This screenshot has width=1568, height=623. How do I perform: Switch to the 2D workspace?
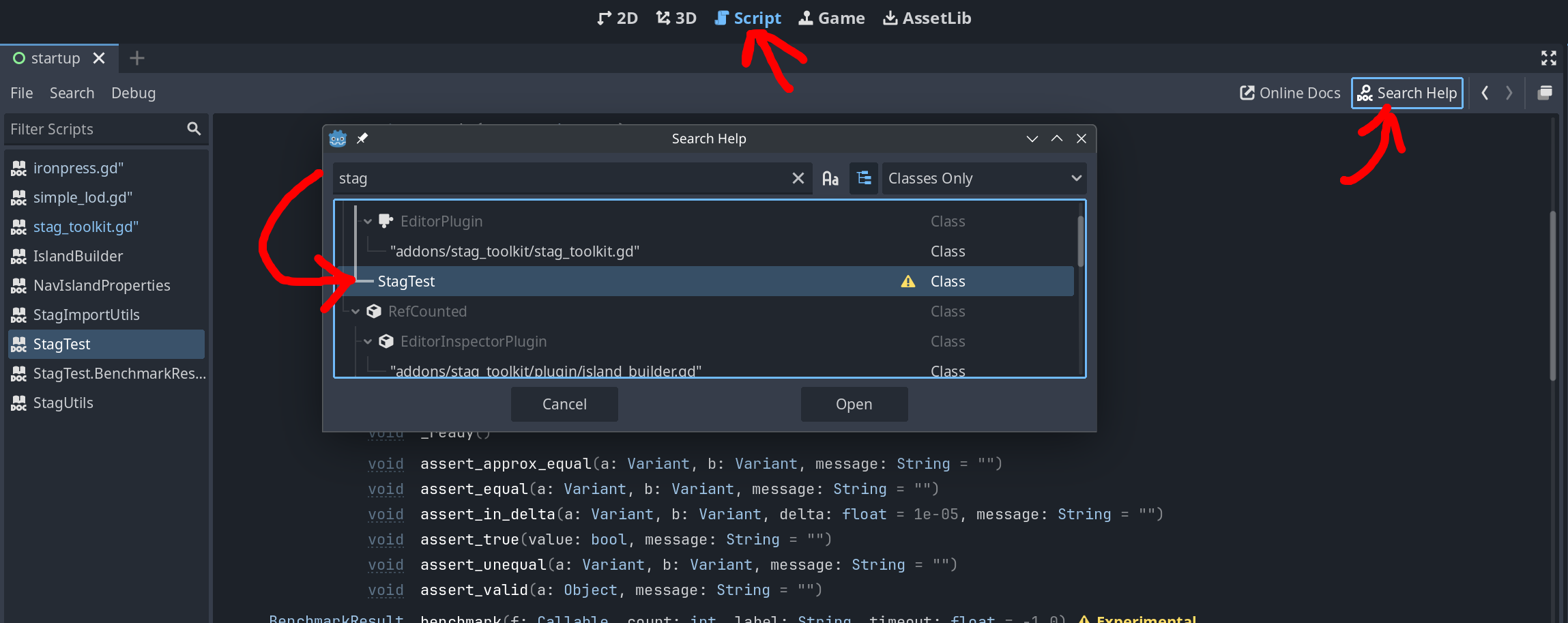617,18
